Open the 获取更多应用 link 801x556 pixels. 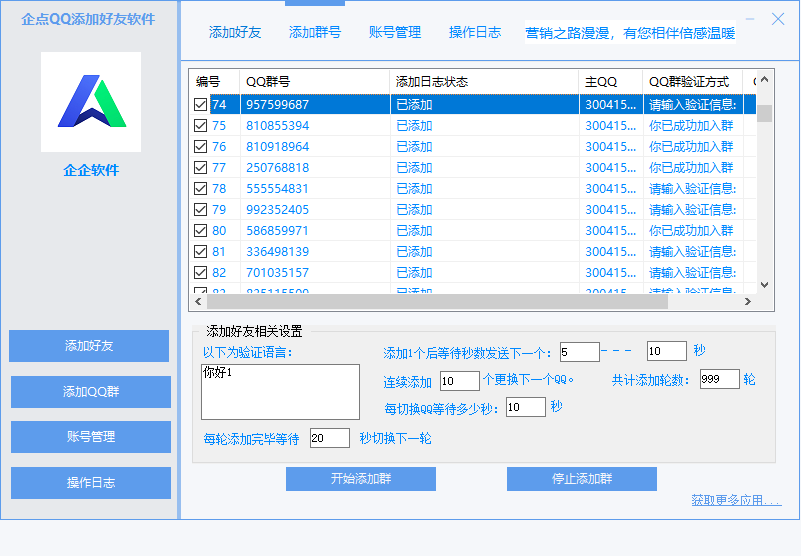736,500
